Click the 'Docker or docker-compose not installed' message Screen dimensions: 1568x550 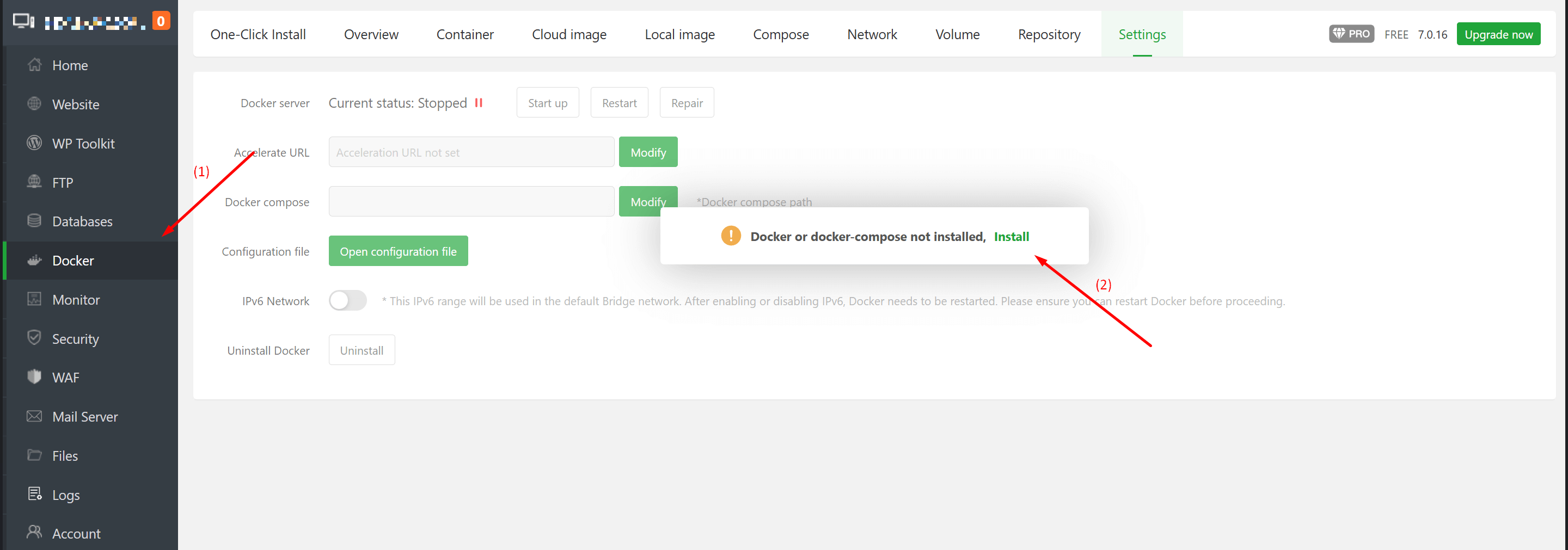click(x=867, y=236)
